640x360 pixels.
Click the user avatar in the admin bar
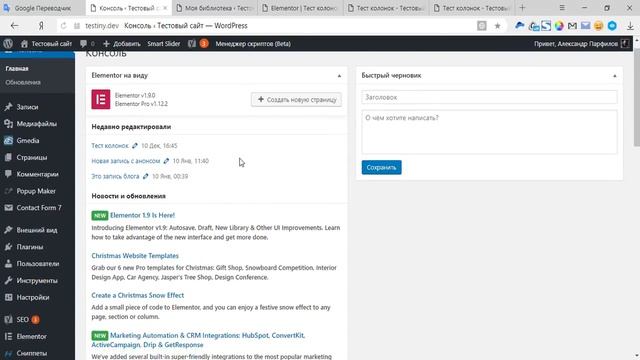coord(625,44)
